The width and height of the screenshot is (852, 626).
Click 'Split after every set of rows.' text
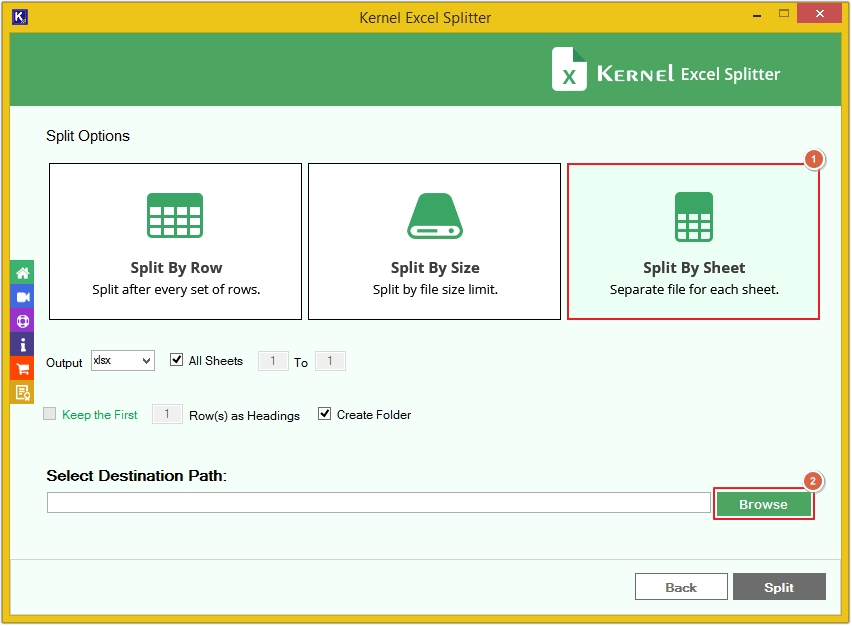tap(176, 290)
